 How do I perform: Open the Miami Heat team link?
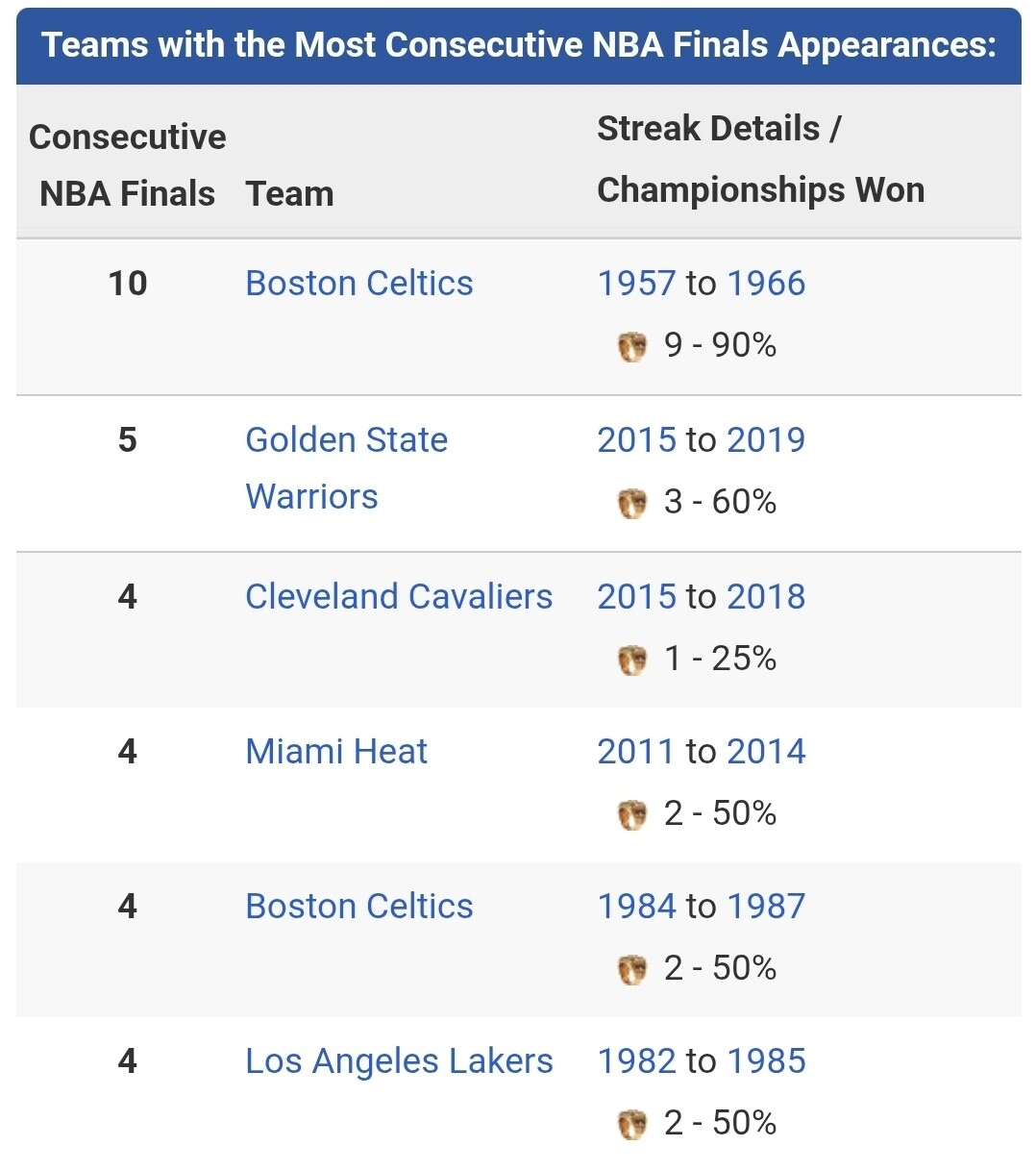coord(336,752)
